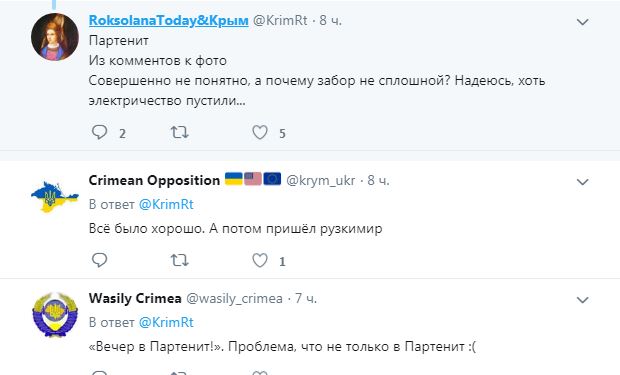Viewport: 620px width, 375px height.
Task: Click the RoksolanaToday portrait avatar
Action: (x=55, y=37)
